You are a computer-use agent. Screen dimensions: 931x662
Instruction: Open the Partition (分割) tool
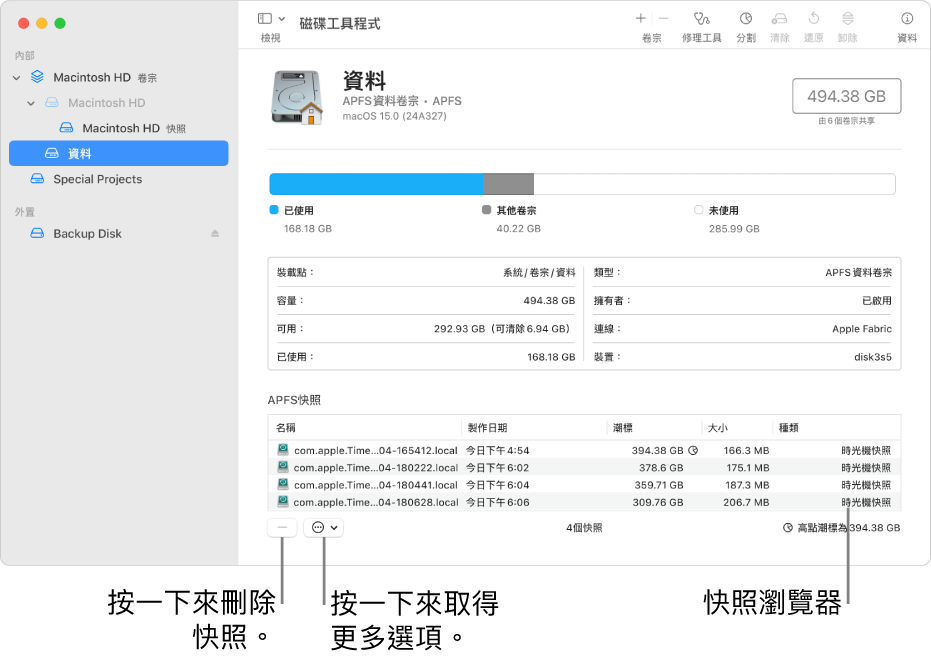pos(746,18)
